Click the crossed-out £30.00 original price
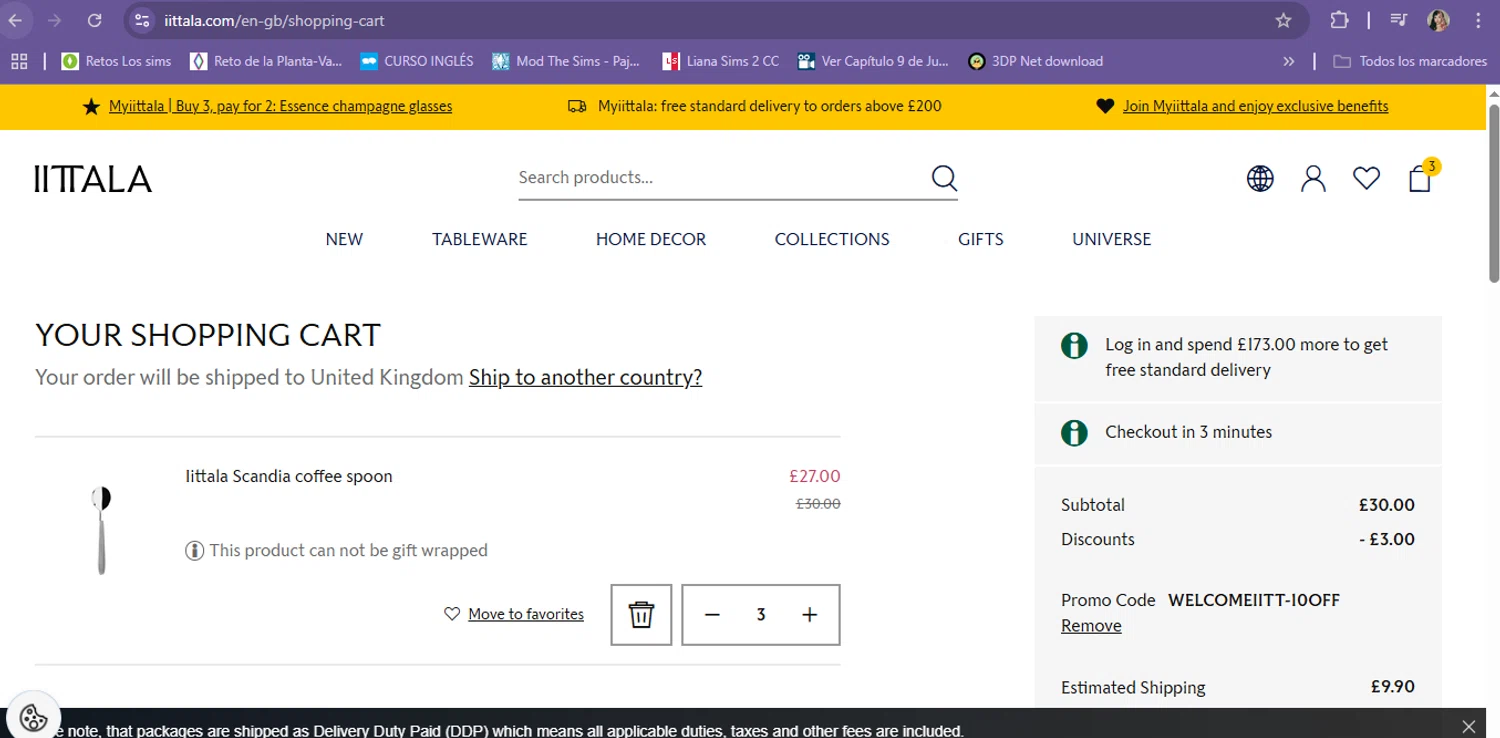 818,504
